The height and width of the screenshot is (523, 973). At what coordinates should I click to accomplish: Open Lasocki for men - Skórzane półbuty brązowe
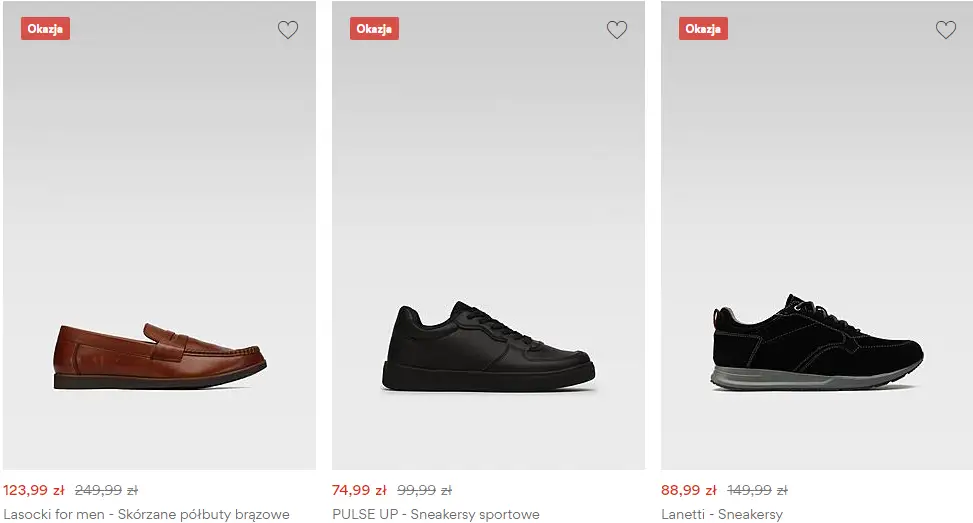(x=146, y=515)
